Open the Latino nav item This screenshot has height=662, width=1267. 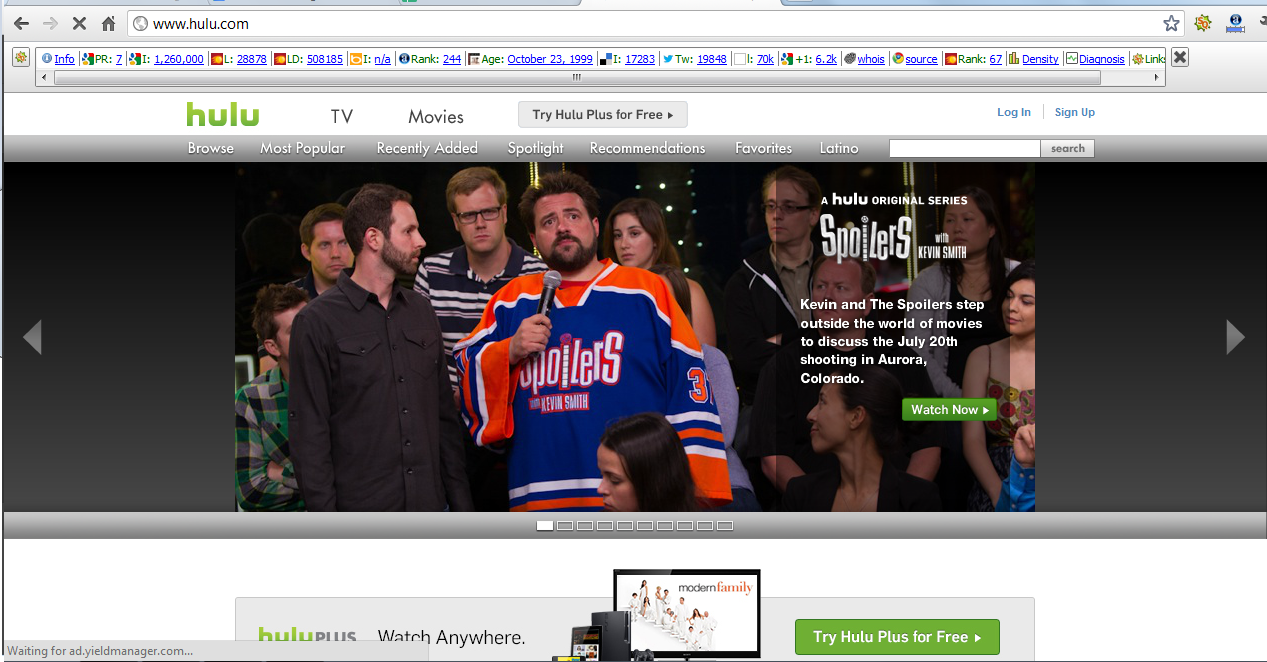pos(839,148)
